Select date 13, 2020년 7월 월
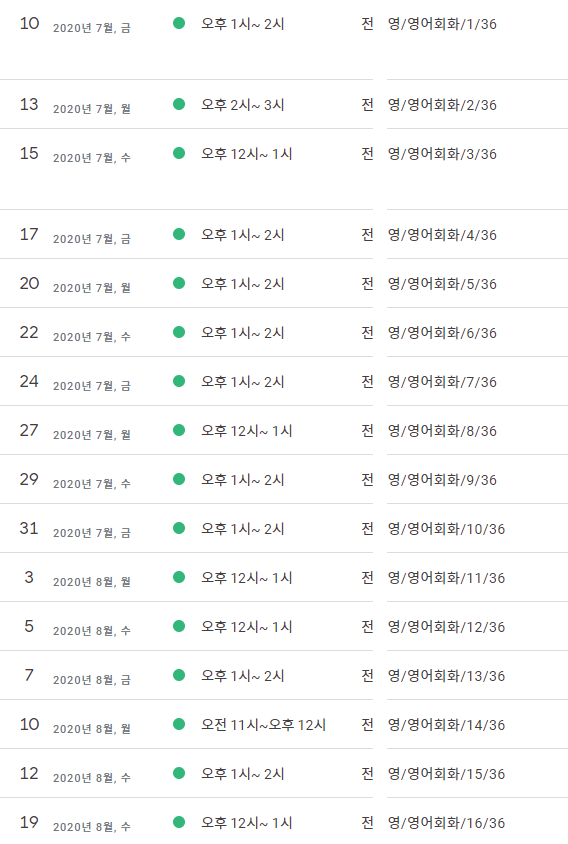Screen dimensions: 568x844 75,105
